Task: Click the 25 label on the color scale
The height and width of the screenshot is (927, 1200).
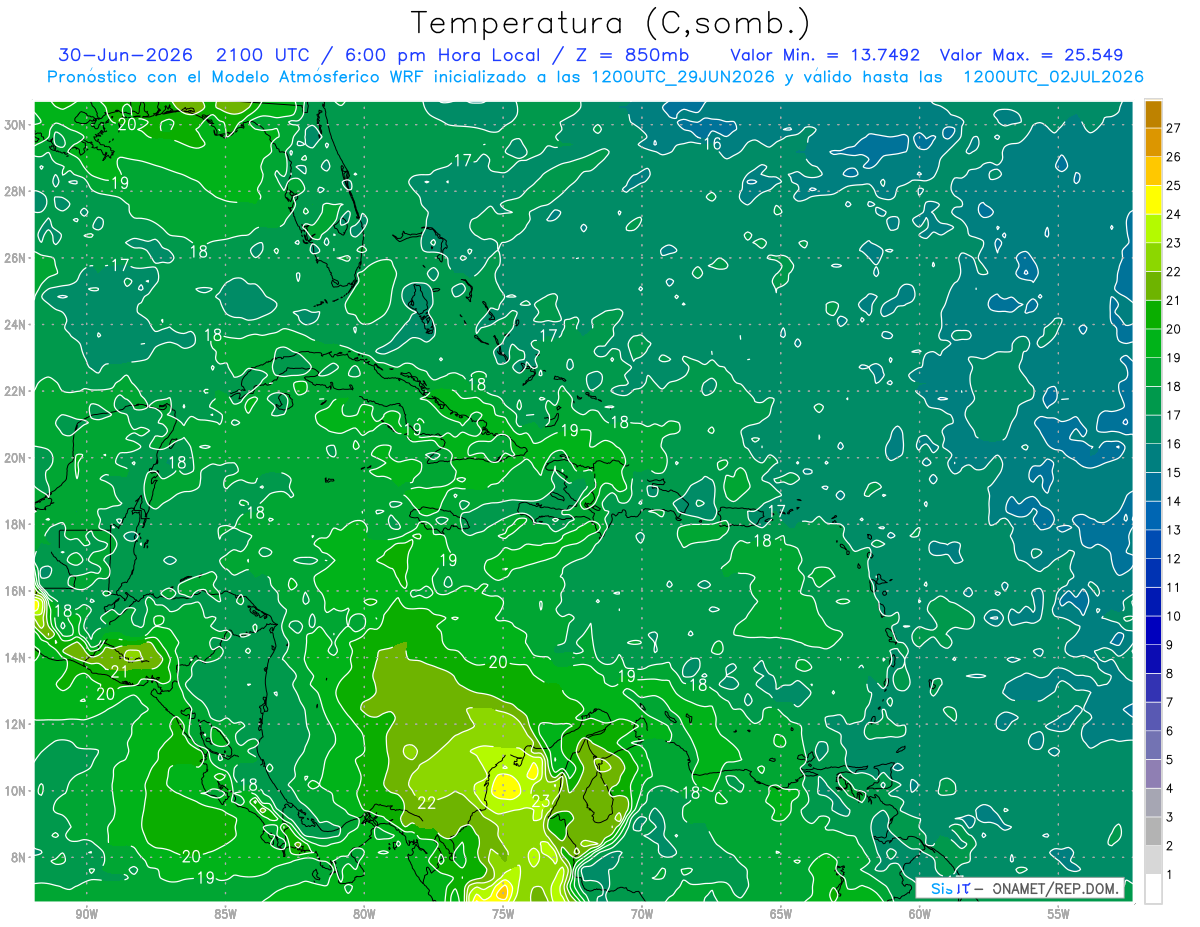Action: 1174,185
